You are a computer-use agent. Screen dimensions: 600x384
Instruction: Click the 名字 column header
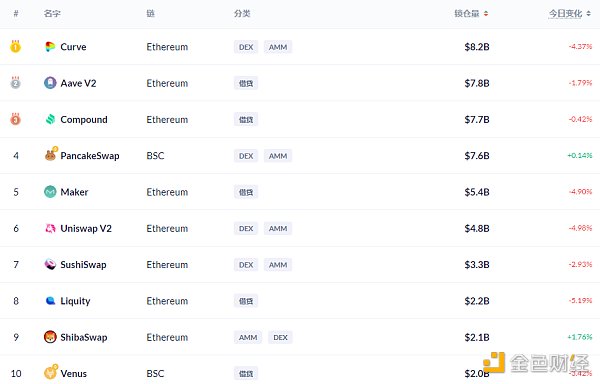coord(52,14)
